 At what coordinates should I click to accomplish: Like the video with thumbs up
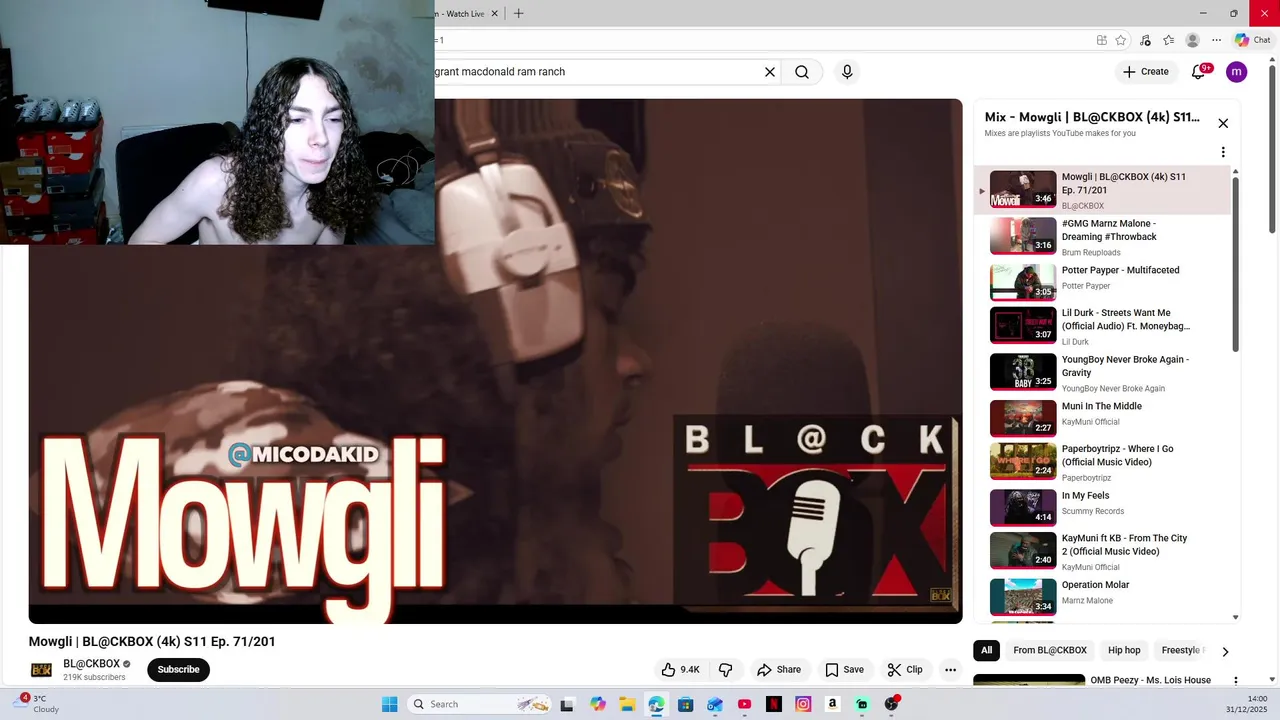point(680,670)
